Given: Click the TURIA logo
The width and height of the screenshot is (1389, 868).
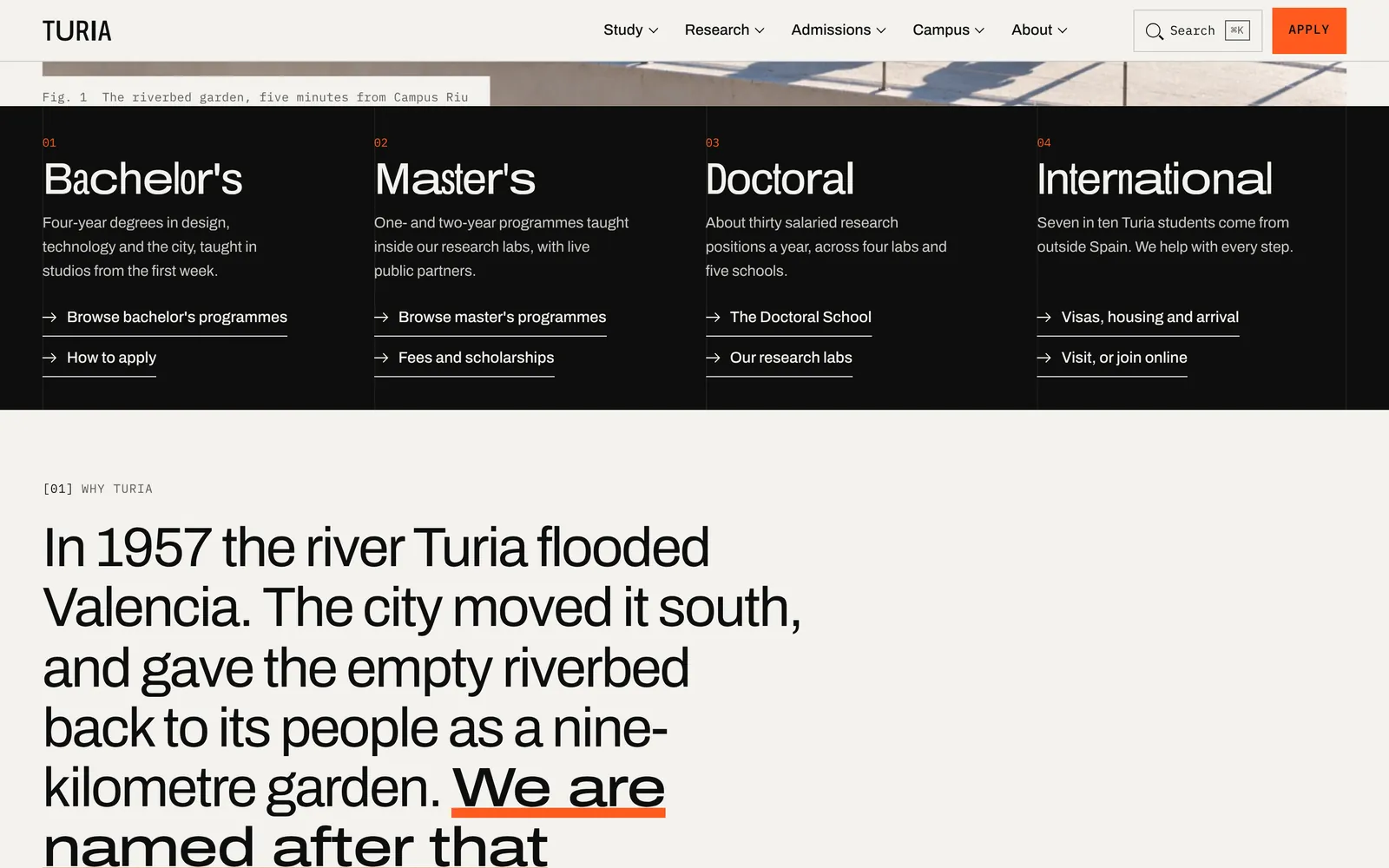Looking at the screenshot, I should [x=77, y=30].
